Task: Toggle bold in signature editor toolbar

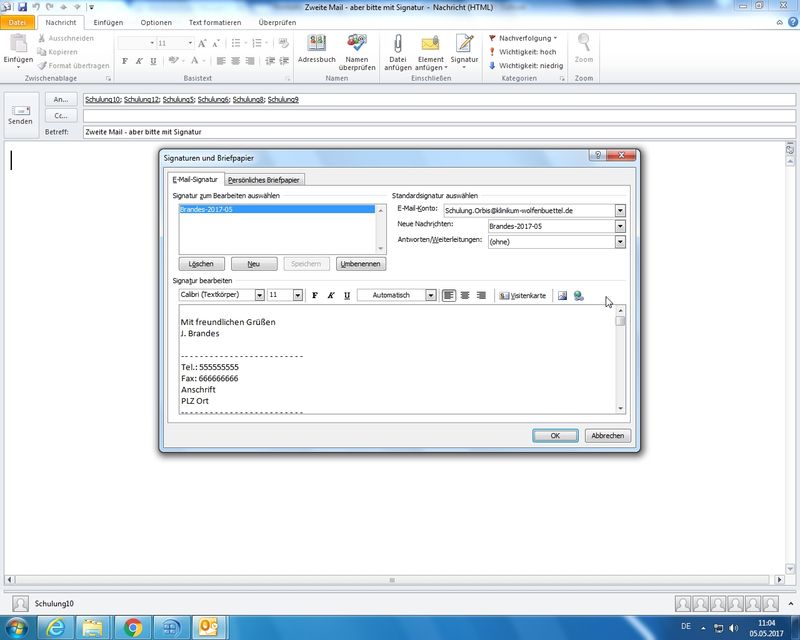Action: coord(315,296)
